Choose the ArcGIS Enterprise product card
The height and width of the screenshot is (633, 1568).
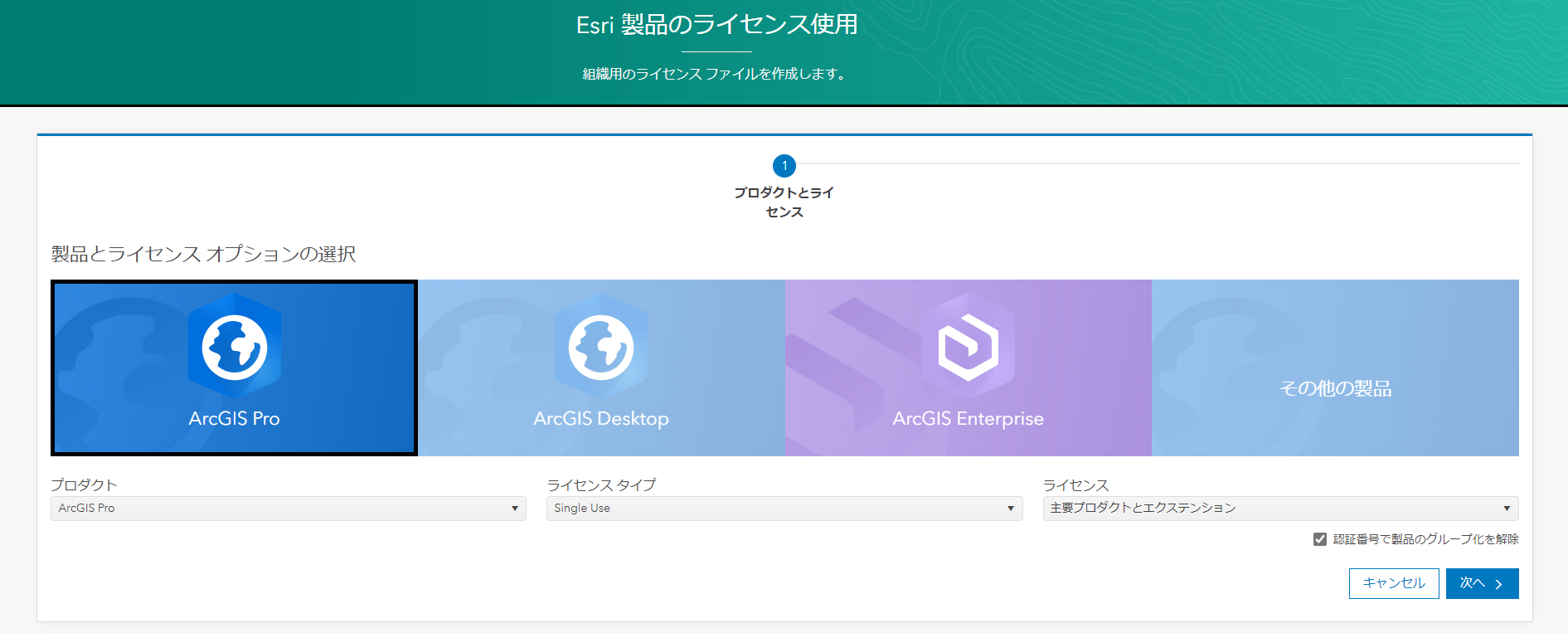[x=968, y=368]
